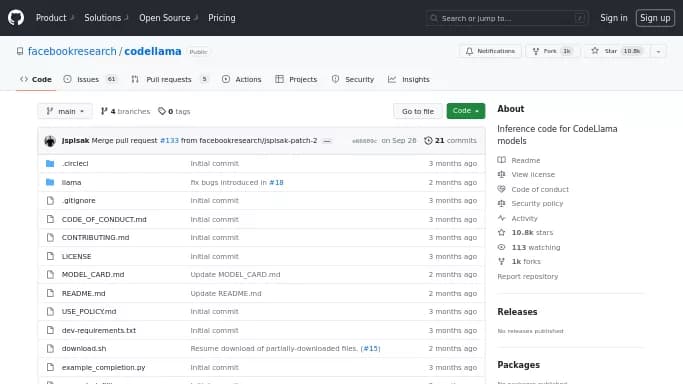The image size is (683, 384).
Task: Click the Security policy scale icon
Action: point(501,204)
